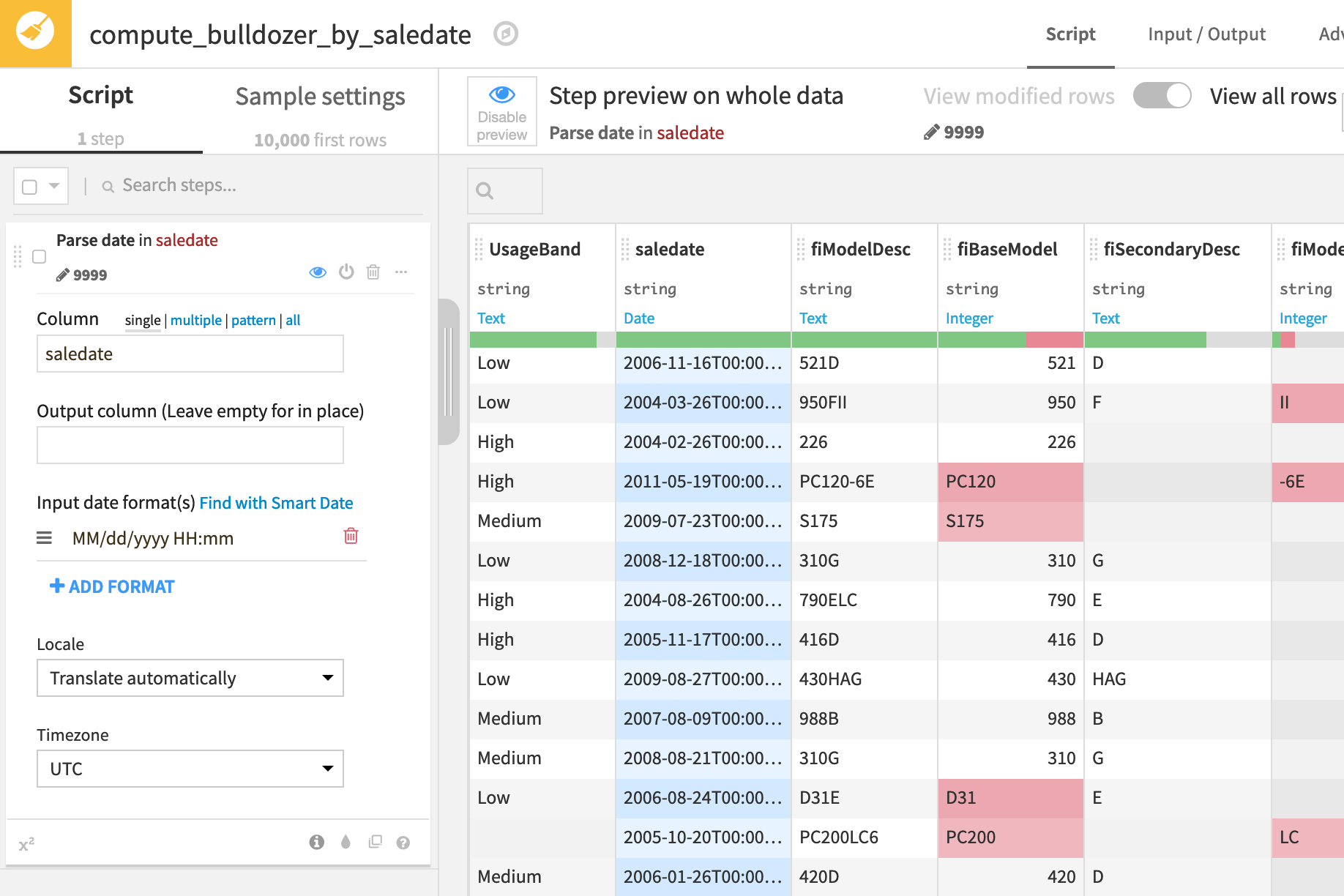Switch to the Input / Output tab
This screenshot has height=896, width=1344.
(1206, 34)
